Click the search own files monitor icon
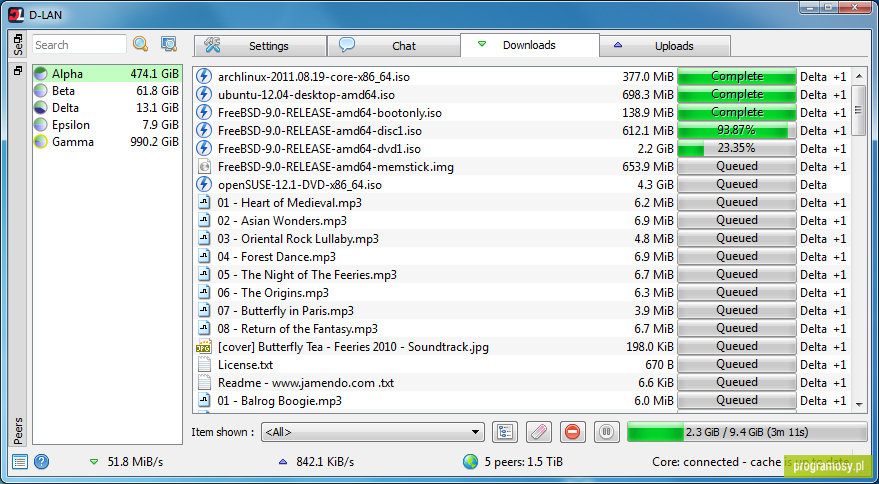The width and height of the screenshot is (879, 484). 169,44
